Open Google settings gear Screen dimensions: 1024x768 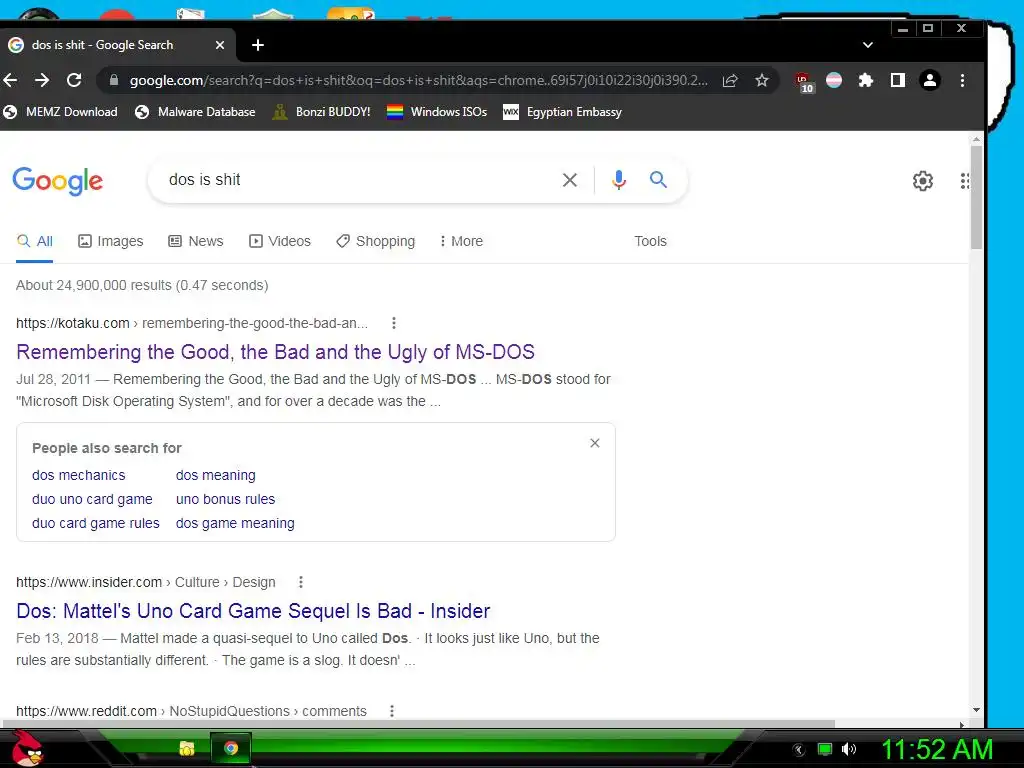point(923,181)
